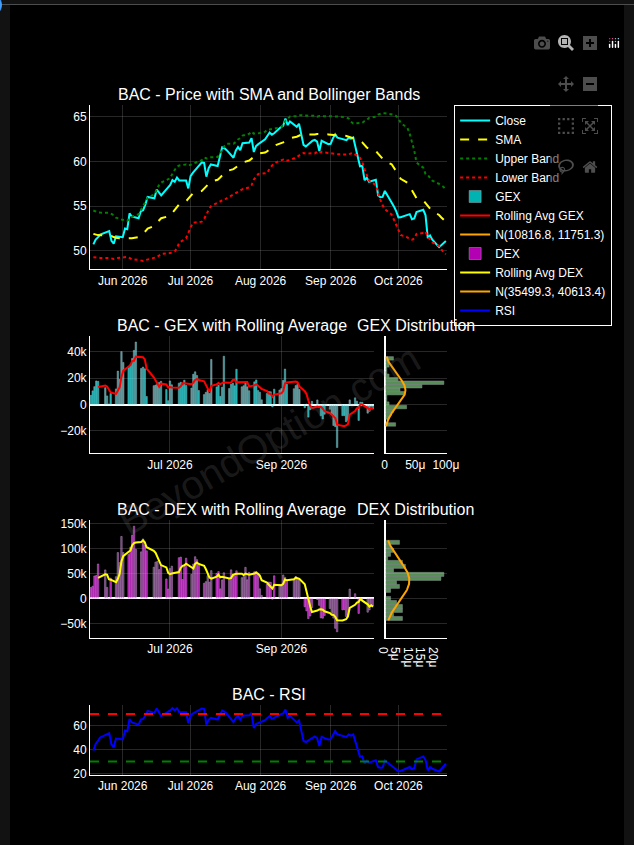Click '20μ' label on DEX Distribution axis
Image resolution: width=634 pixels, height=845 pixels.
point(431,657)
